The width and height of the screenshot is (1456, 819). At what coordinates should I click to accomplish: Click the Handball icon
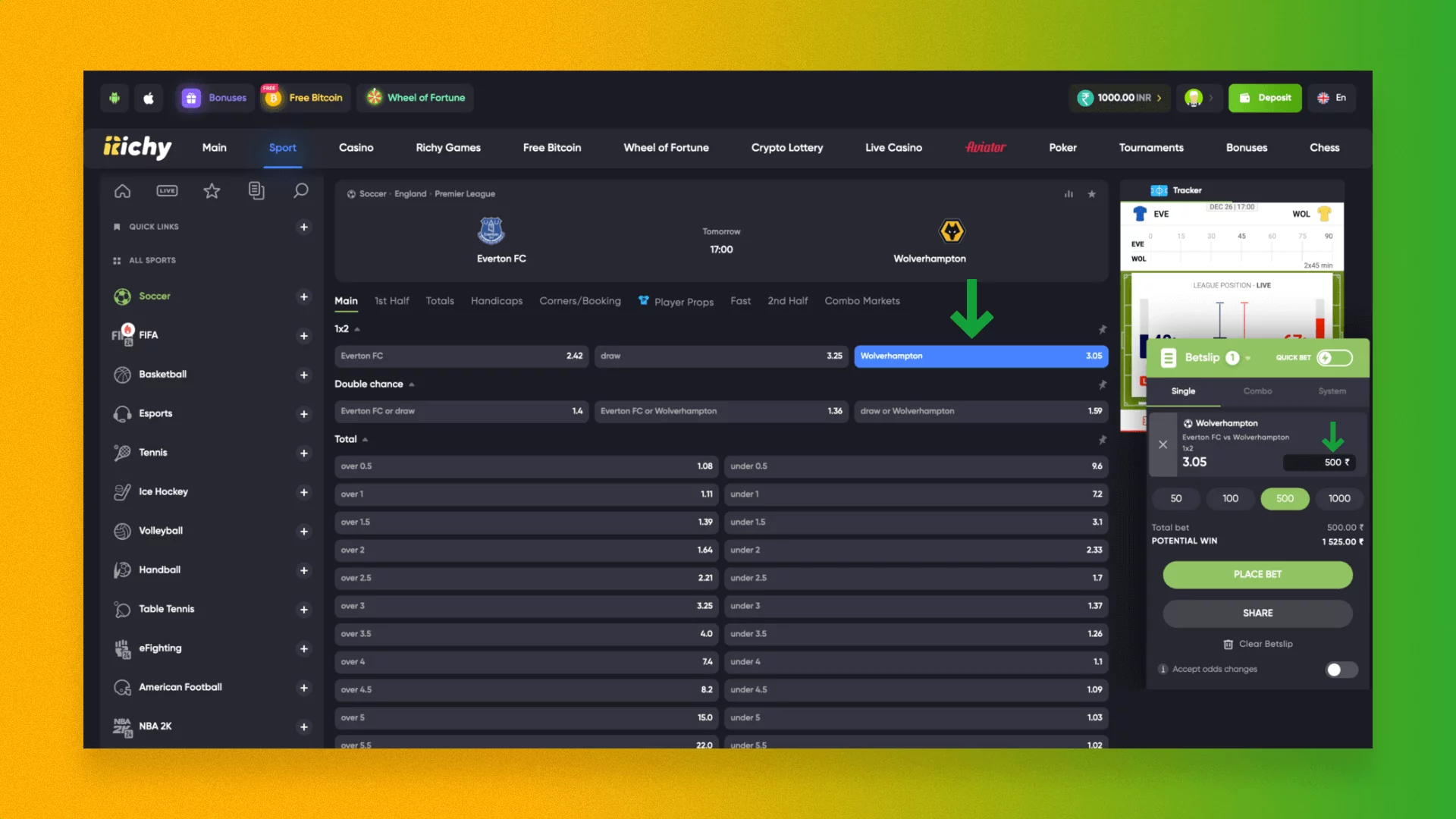(x=122, y=570)
